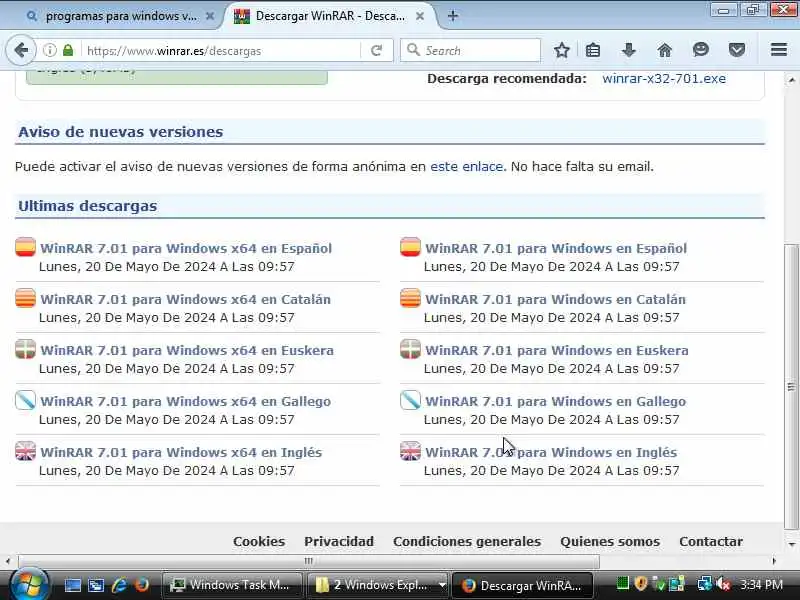Screen dimensions: 800x600
Task: Open WinRAR 7.01 para Windows en Catalán
Action: click(555, 299)
